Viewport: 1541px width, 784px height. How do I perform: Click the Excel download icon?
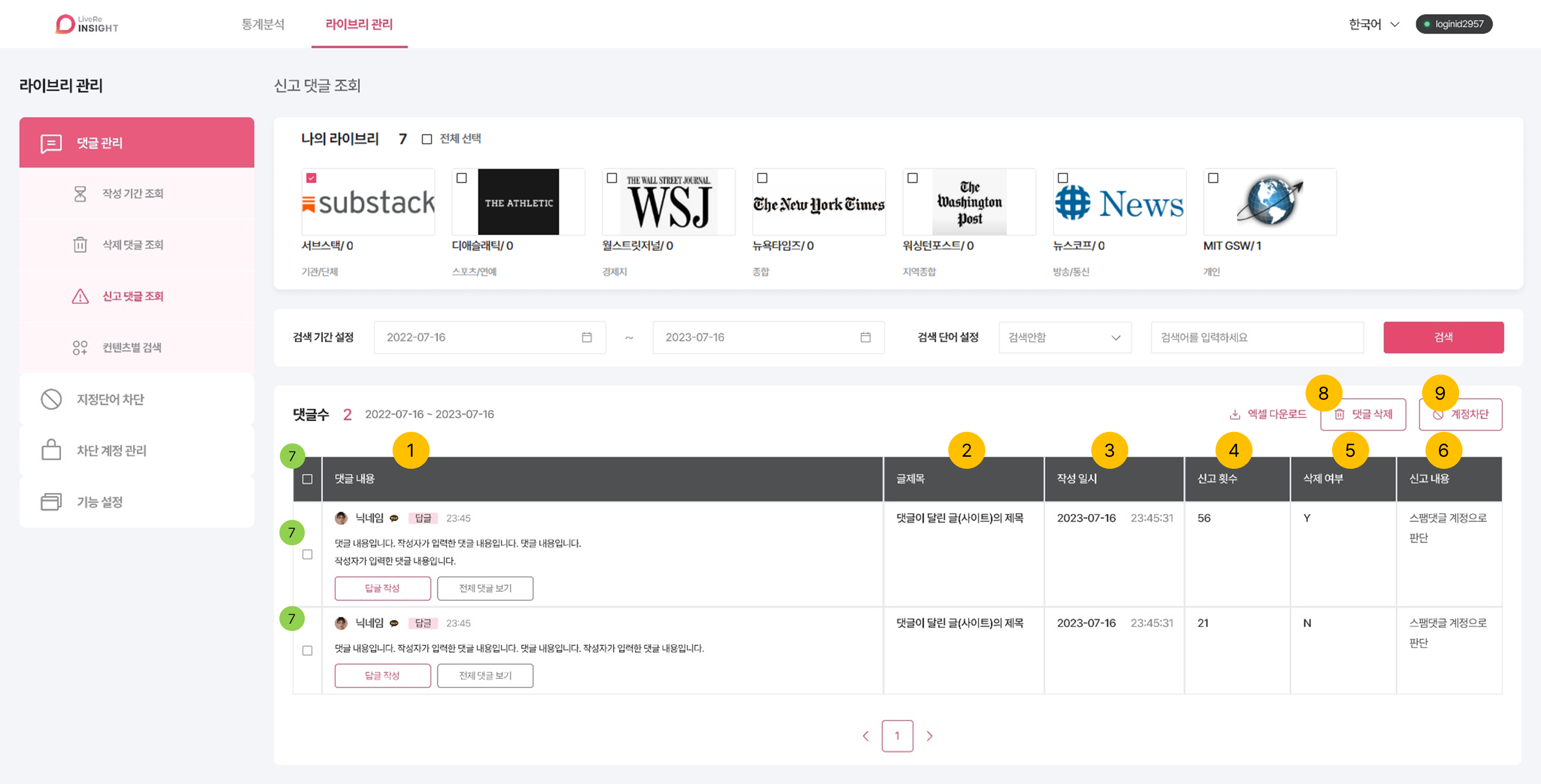coord(1235,414)
